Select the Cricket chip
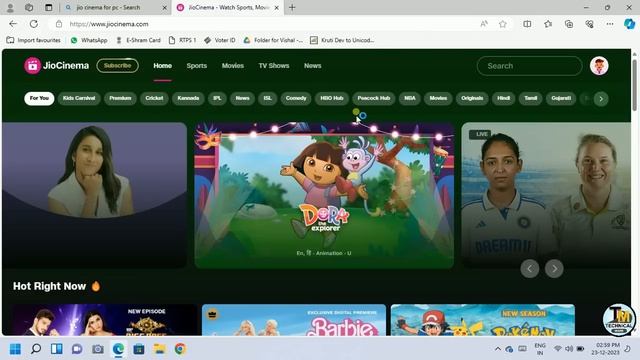 point(154,98)
